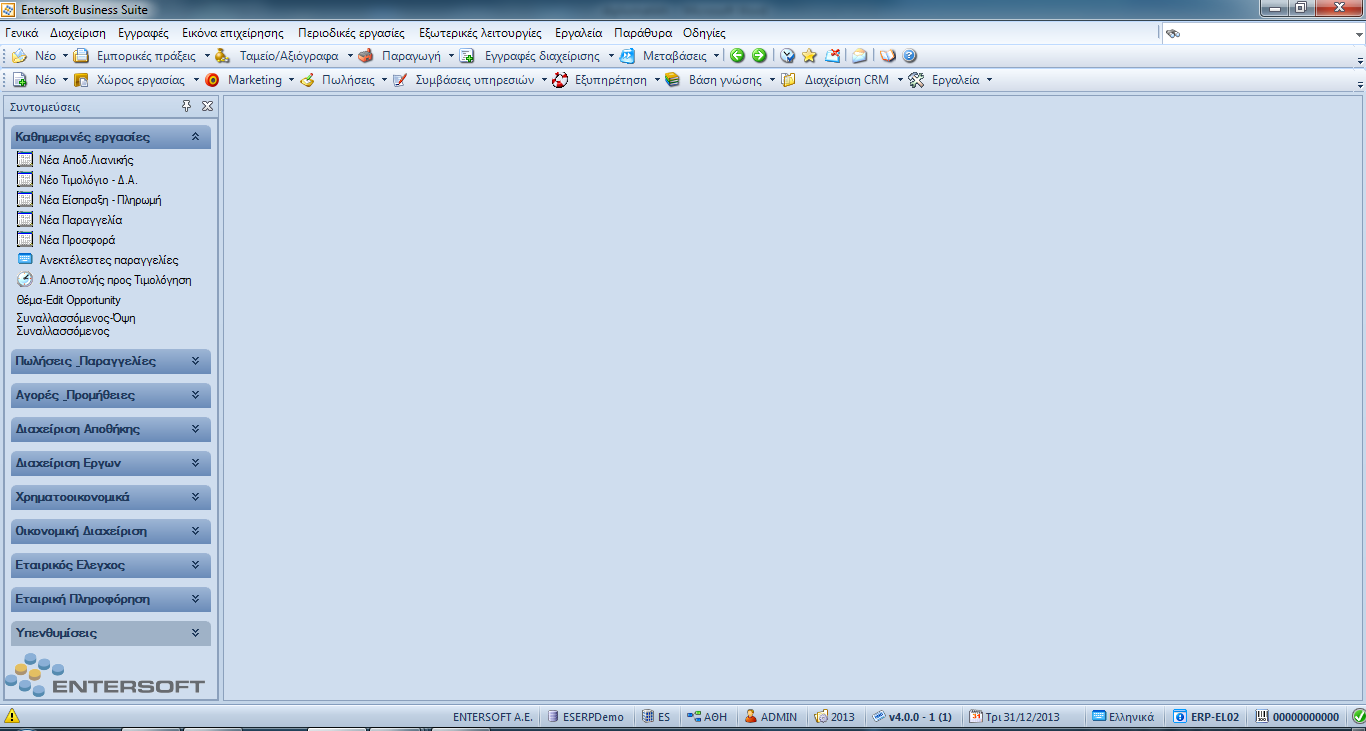1366x731 pixels.
Task: Click the Διαχείριση CRM icon
Action: tap(789, 80)
